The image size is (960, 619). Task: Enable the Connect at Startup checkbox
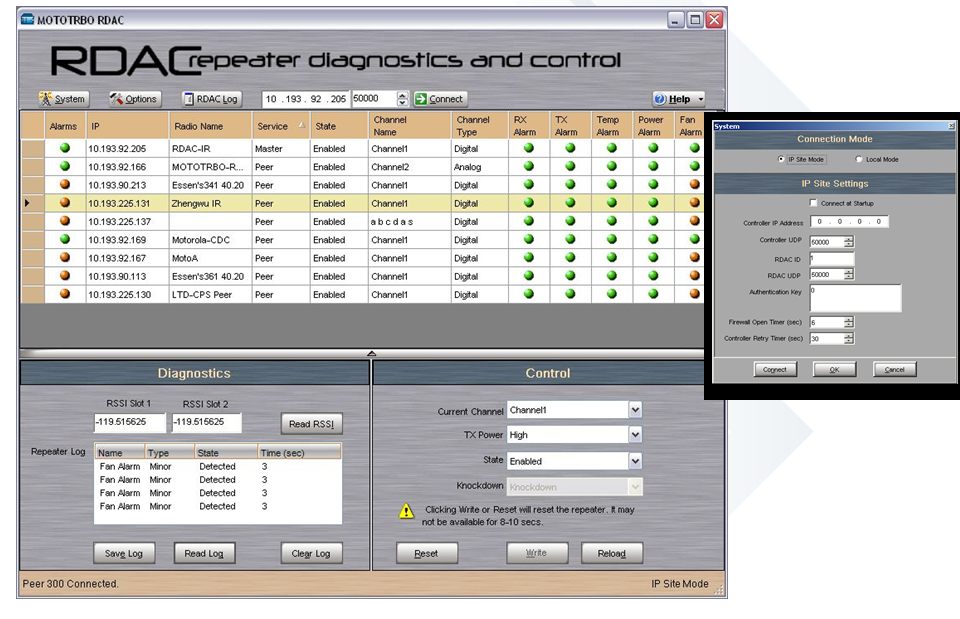pyautogui.click(x=814, y=203)
